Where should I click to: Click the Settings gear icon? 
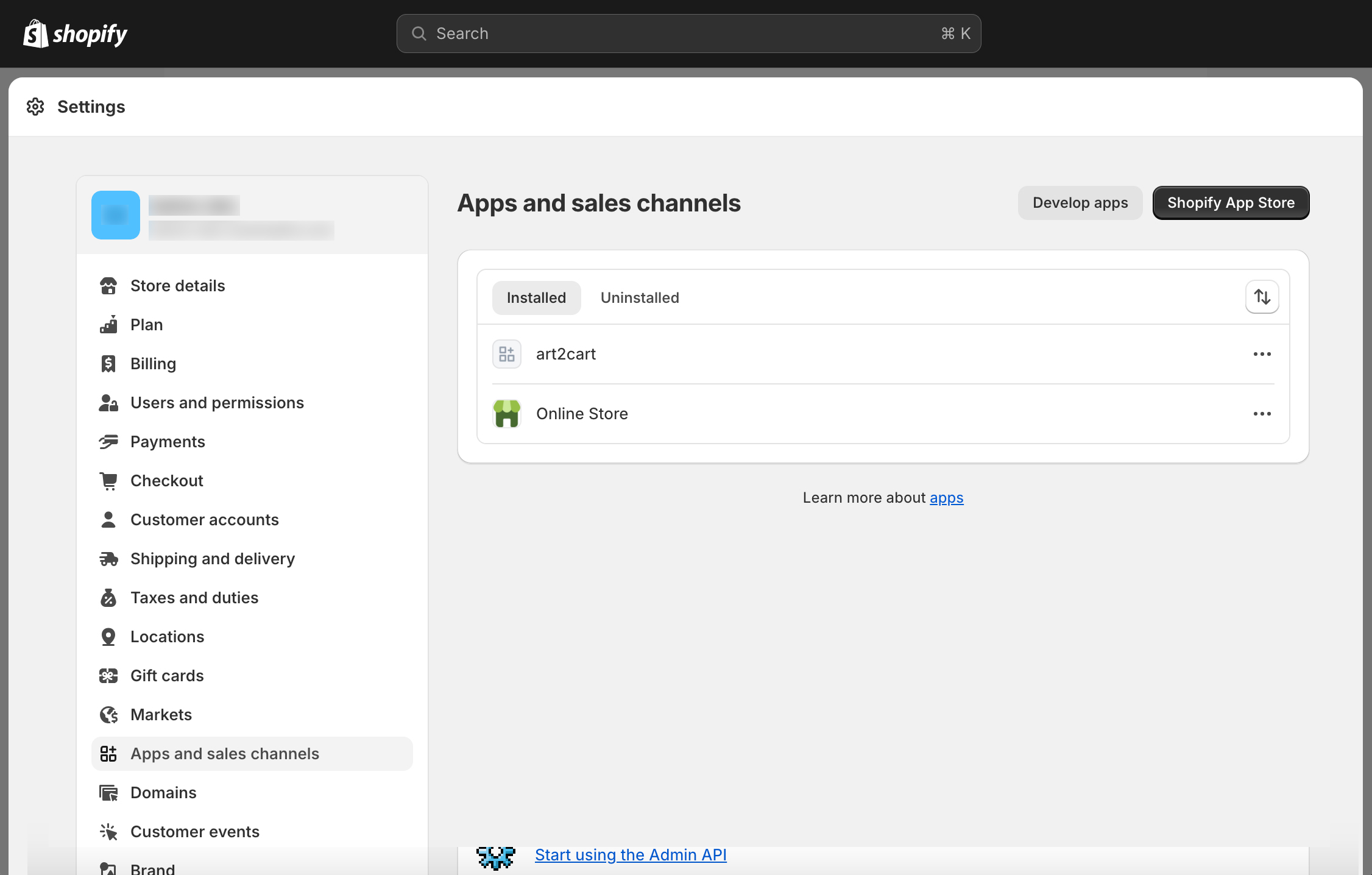[x=35, y=107]
